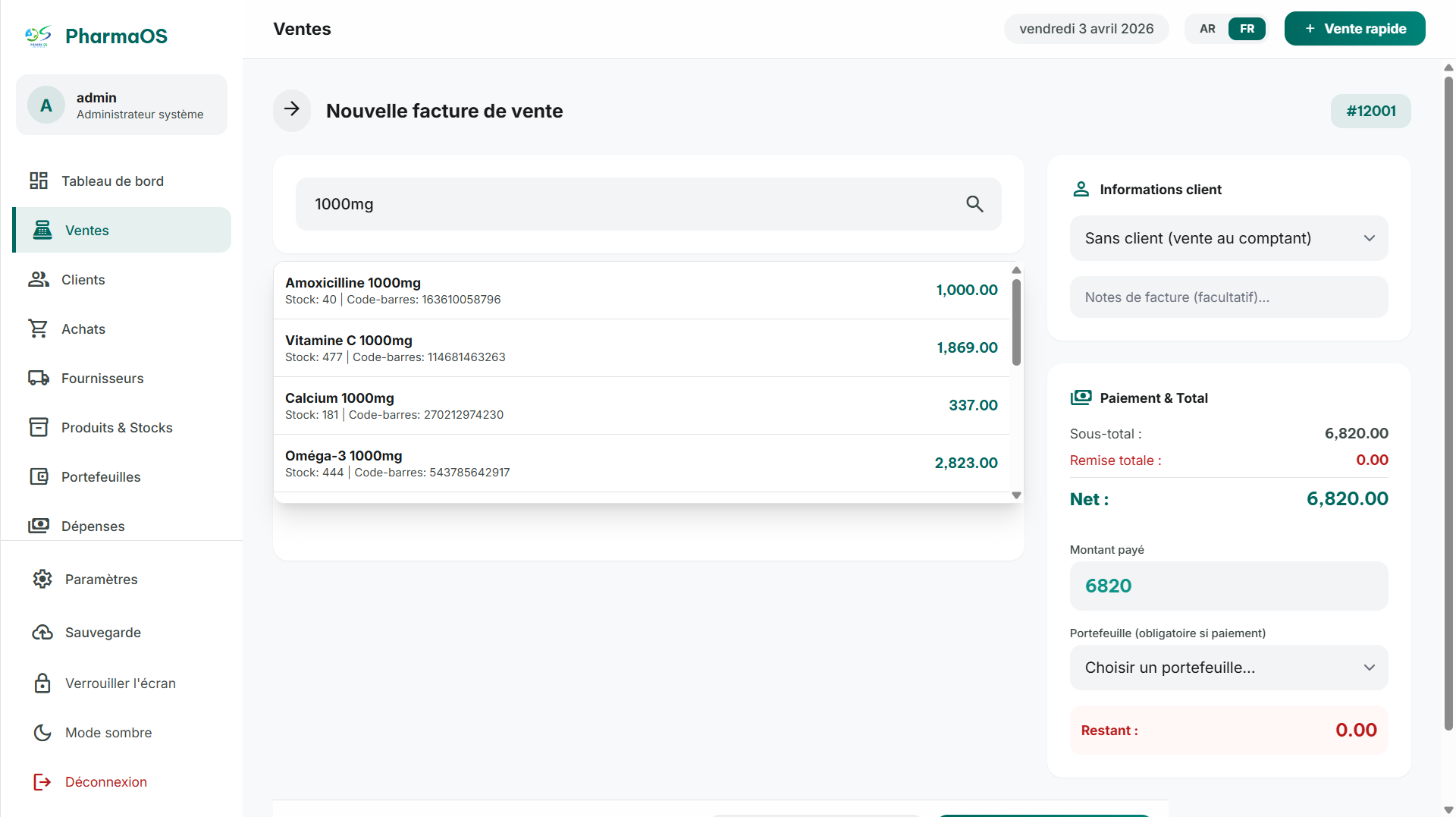Image resolution: width=1456 pixels, height=817 pixels.
Task: Open the Choisir un portefeuille dropdown
Action: [x=1228, y=668]
